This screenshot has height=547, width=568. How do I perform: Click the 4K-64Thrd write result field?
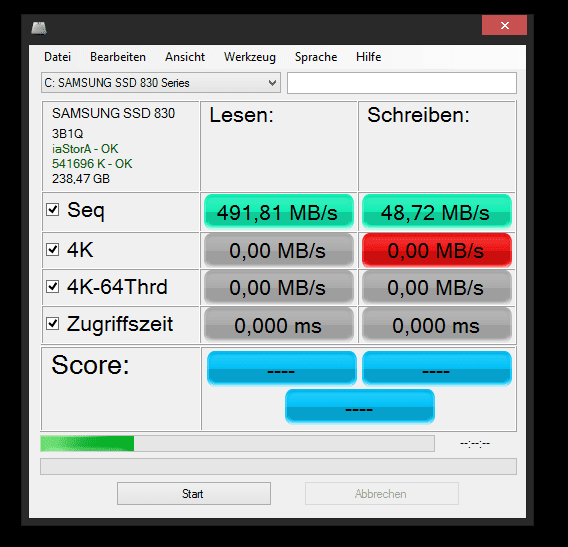[437, 288]
